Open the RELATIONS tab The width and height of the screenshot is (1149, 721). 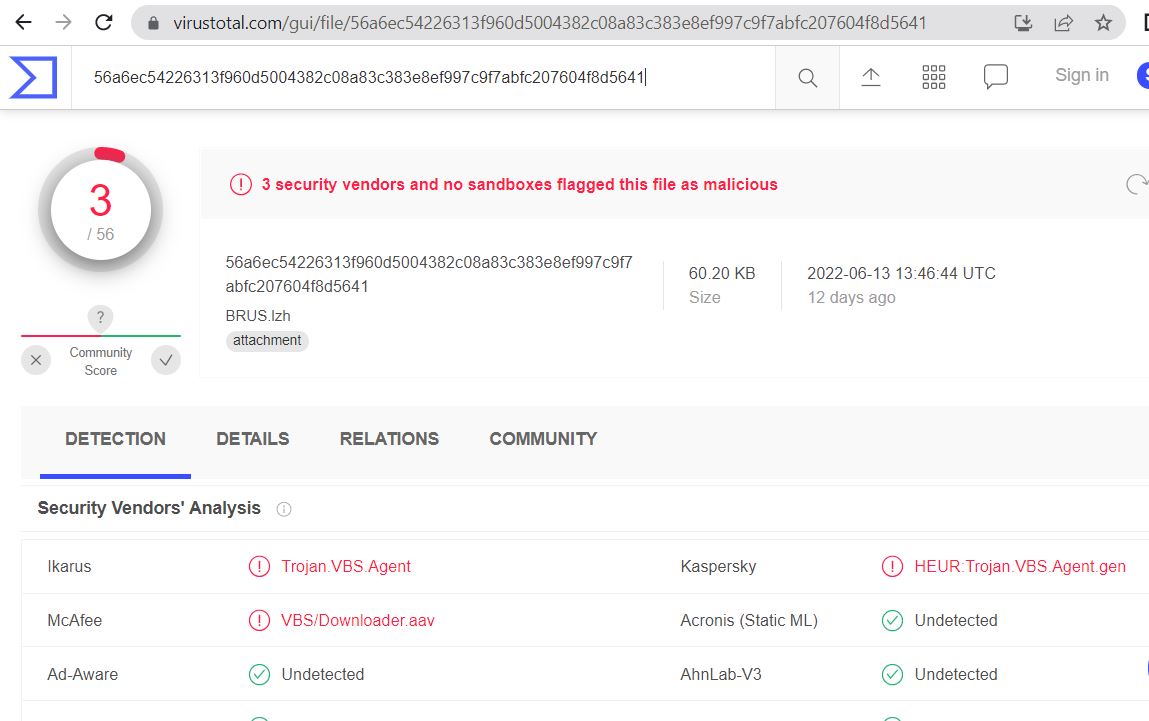pyautogui.click(x=389, y=439)
